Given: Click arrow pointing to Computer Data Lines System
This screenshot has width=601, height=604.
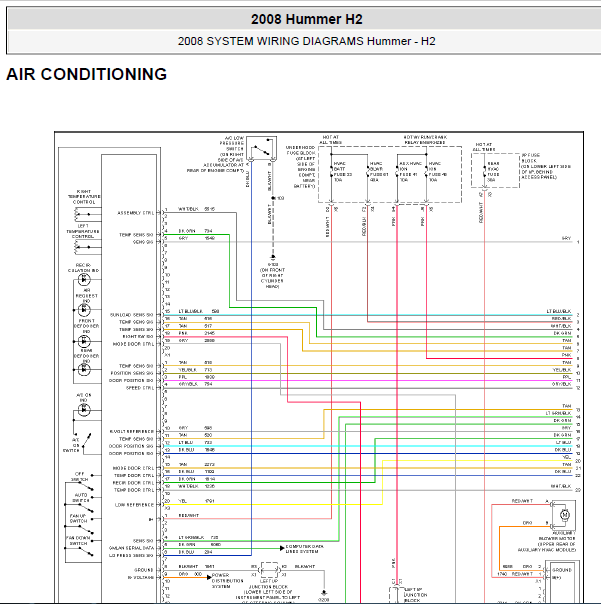Looking at the screenshot, I should [282, 548].
